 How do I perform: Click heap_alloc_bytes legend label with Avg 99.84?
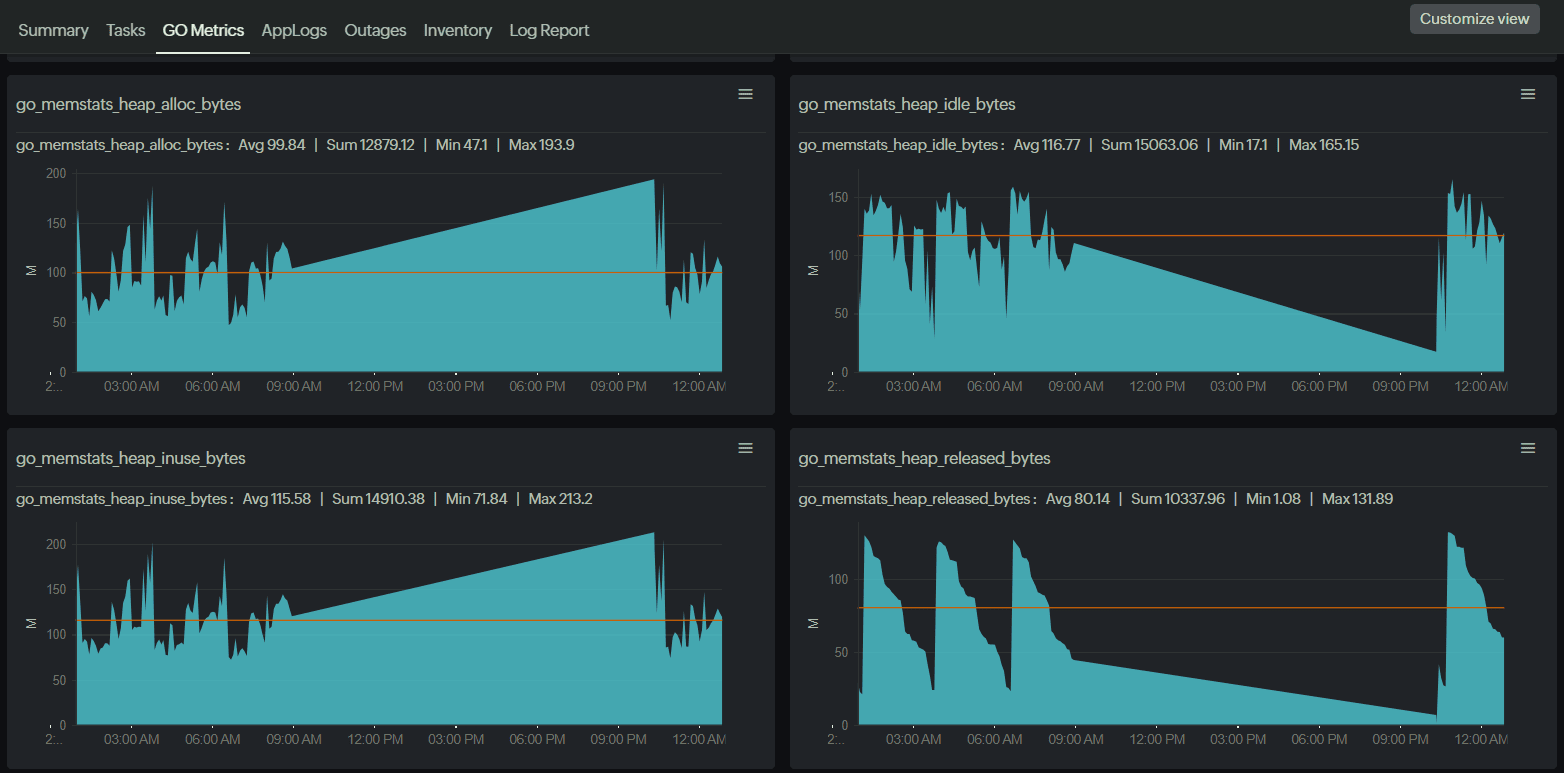pos(123,145)
